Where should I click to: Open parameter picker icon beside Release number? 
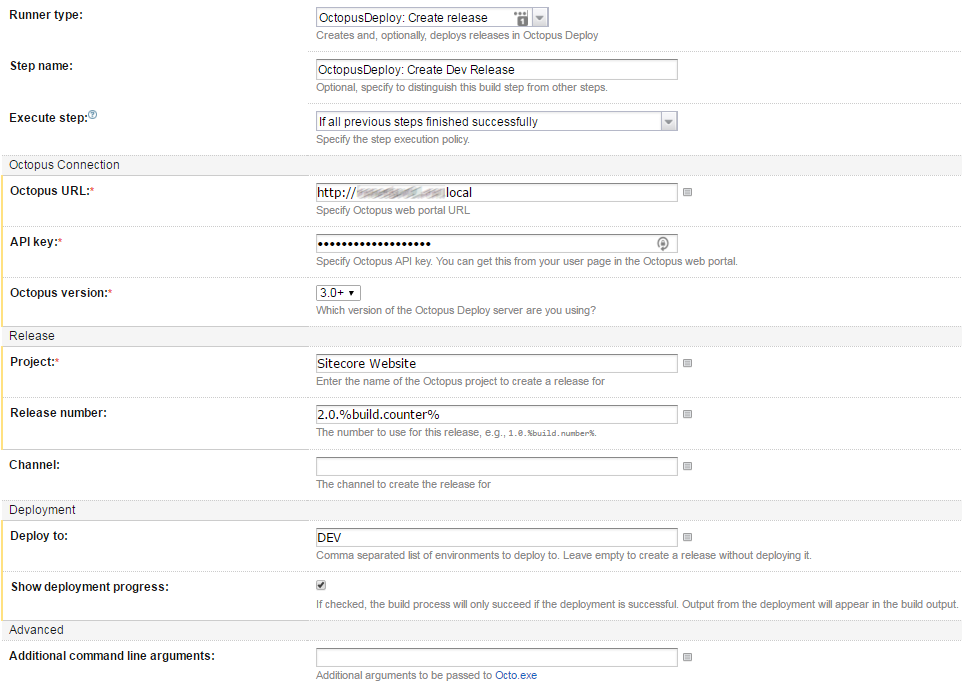[x=687, y=414]
